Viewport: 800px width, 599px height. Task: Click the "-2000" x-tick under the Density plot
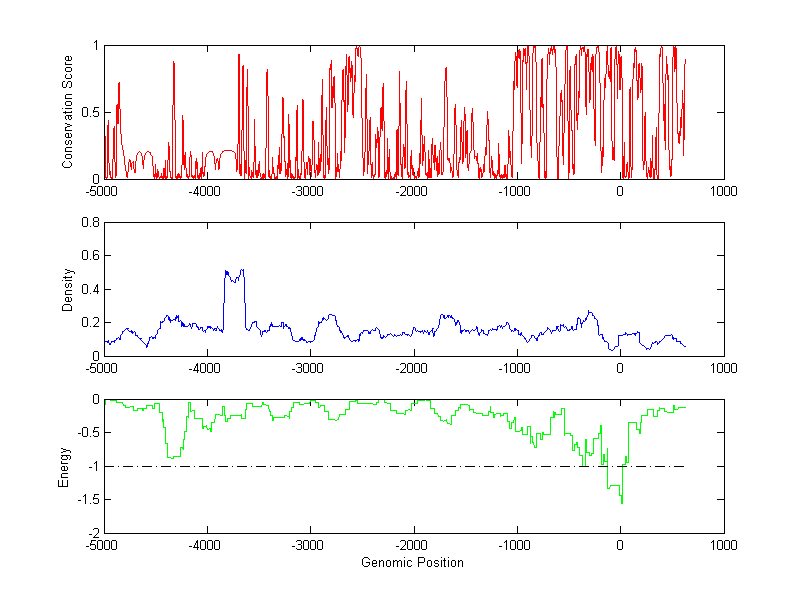[x=412, y=368]
